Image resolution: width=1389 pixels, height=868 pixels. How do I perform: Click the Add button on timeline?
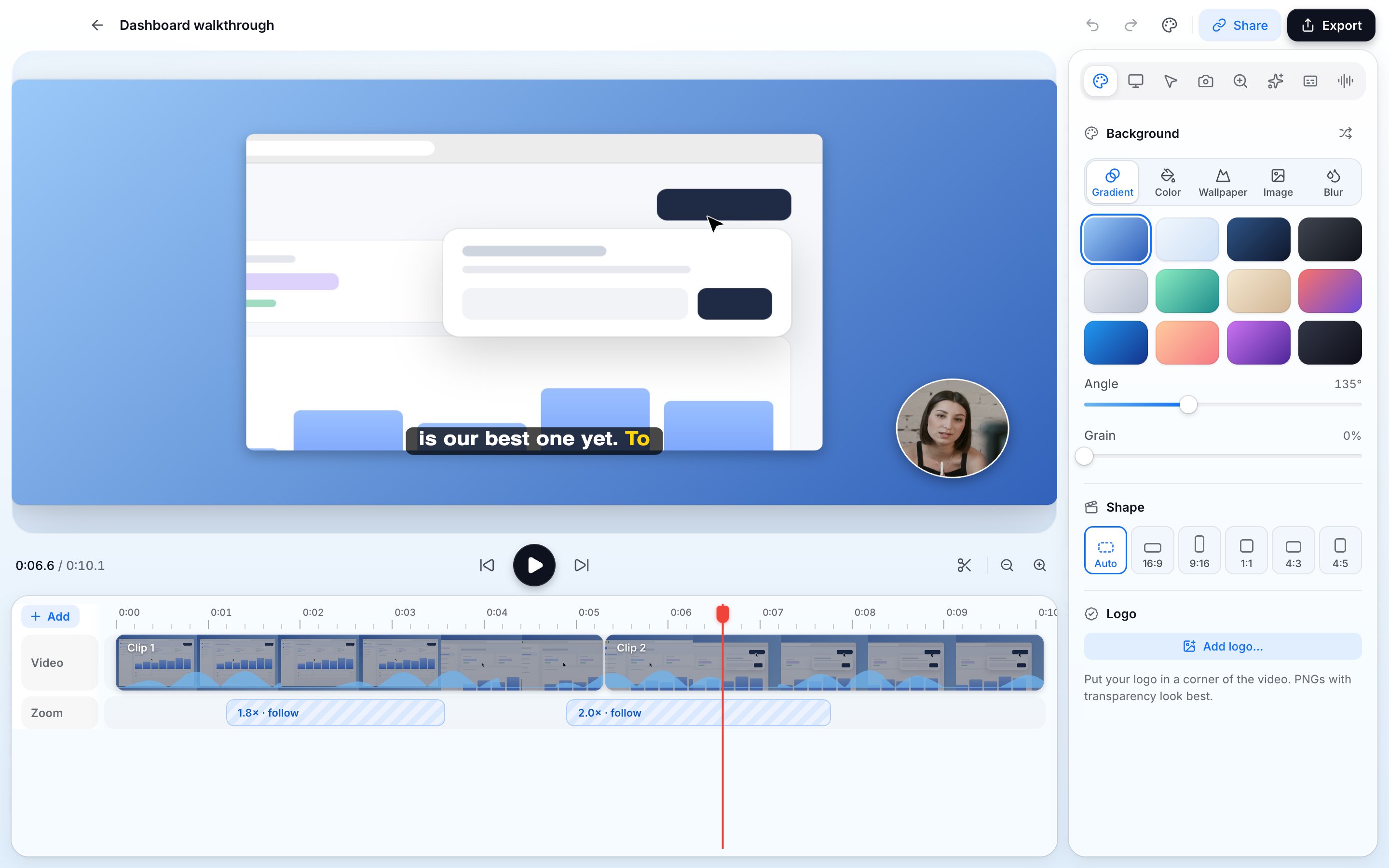click(x=51, y=616)
